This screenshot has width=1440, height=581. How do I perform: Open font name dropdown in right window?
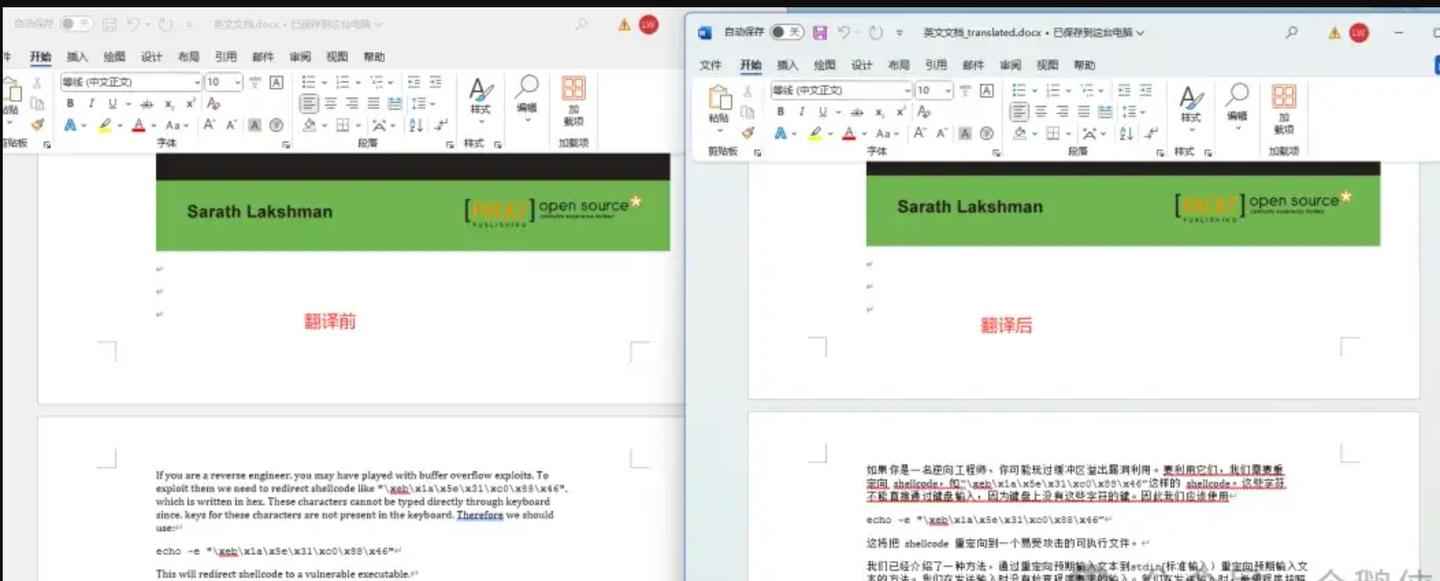click(907, 90)
